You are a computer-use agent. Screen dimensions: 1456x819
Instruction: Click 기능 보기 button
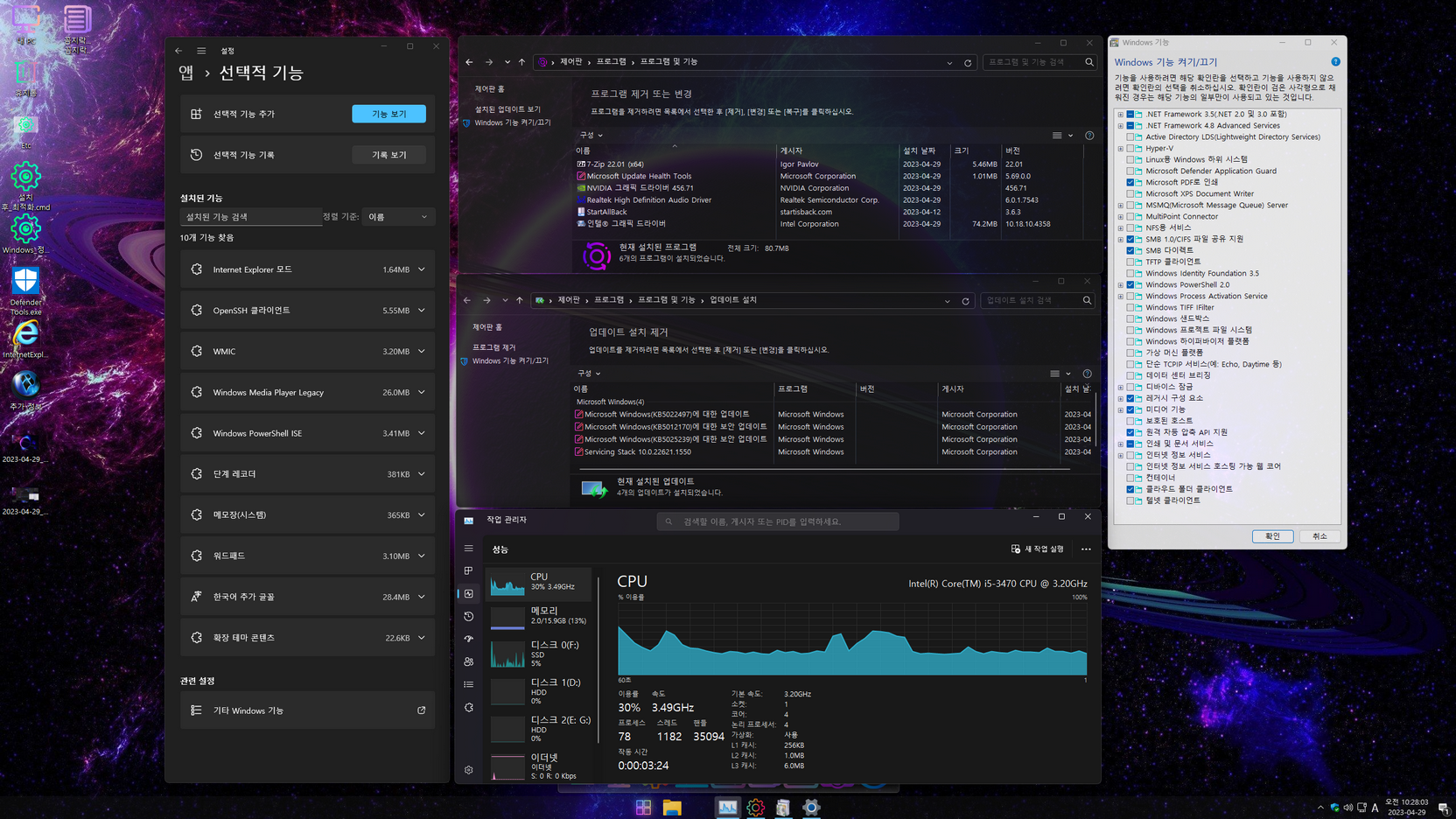click(389, 114)
